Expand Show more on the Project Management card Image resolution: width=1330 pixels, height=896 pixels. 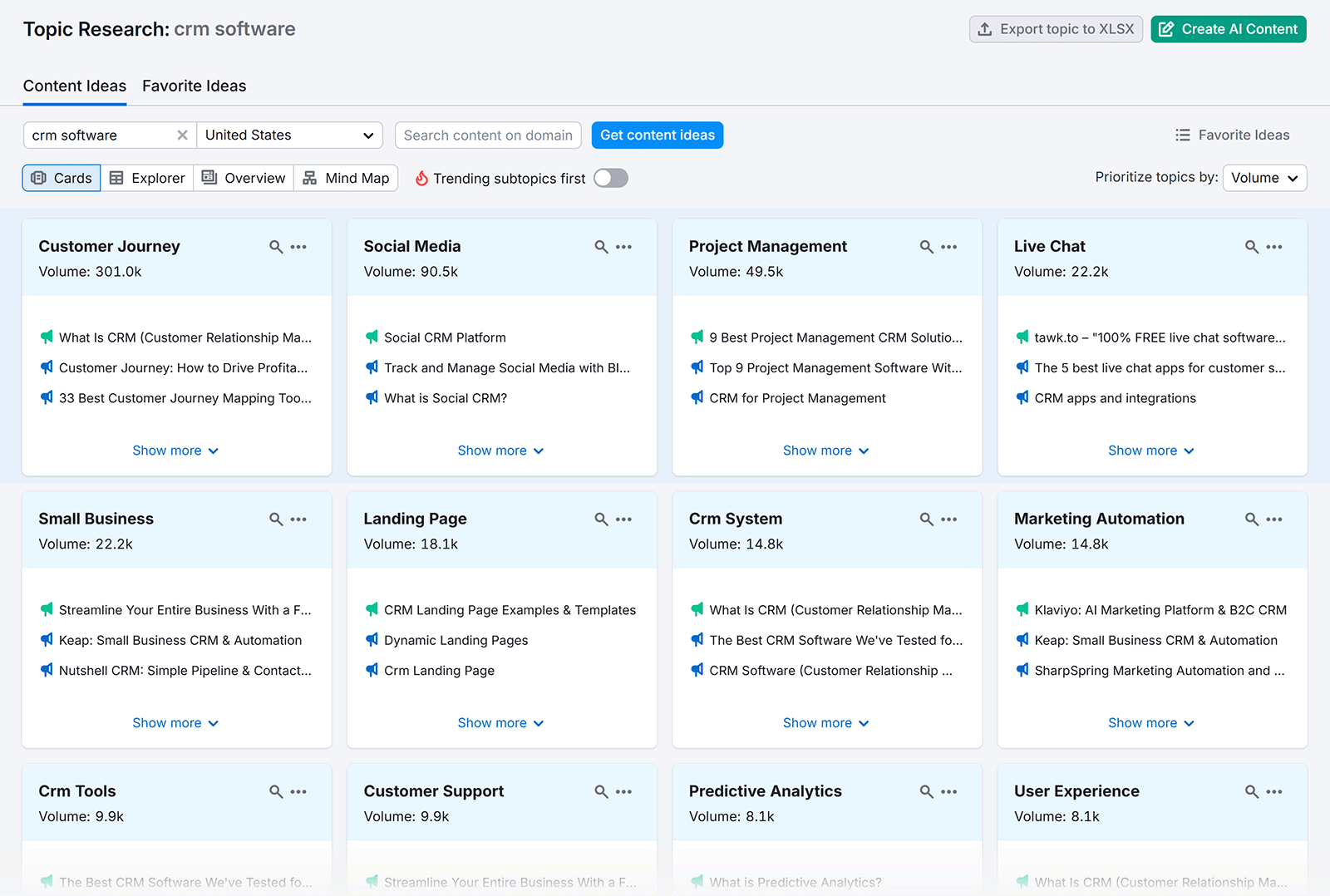(x=825, y=450)
